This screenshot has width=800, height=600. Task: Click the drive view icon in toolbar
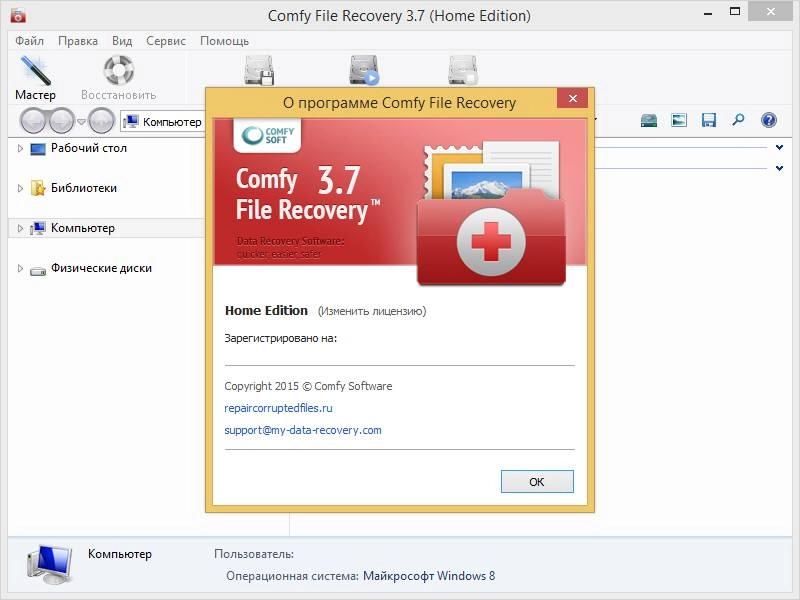click(x=649, y=120)
